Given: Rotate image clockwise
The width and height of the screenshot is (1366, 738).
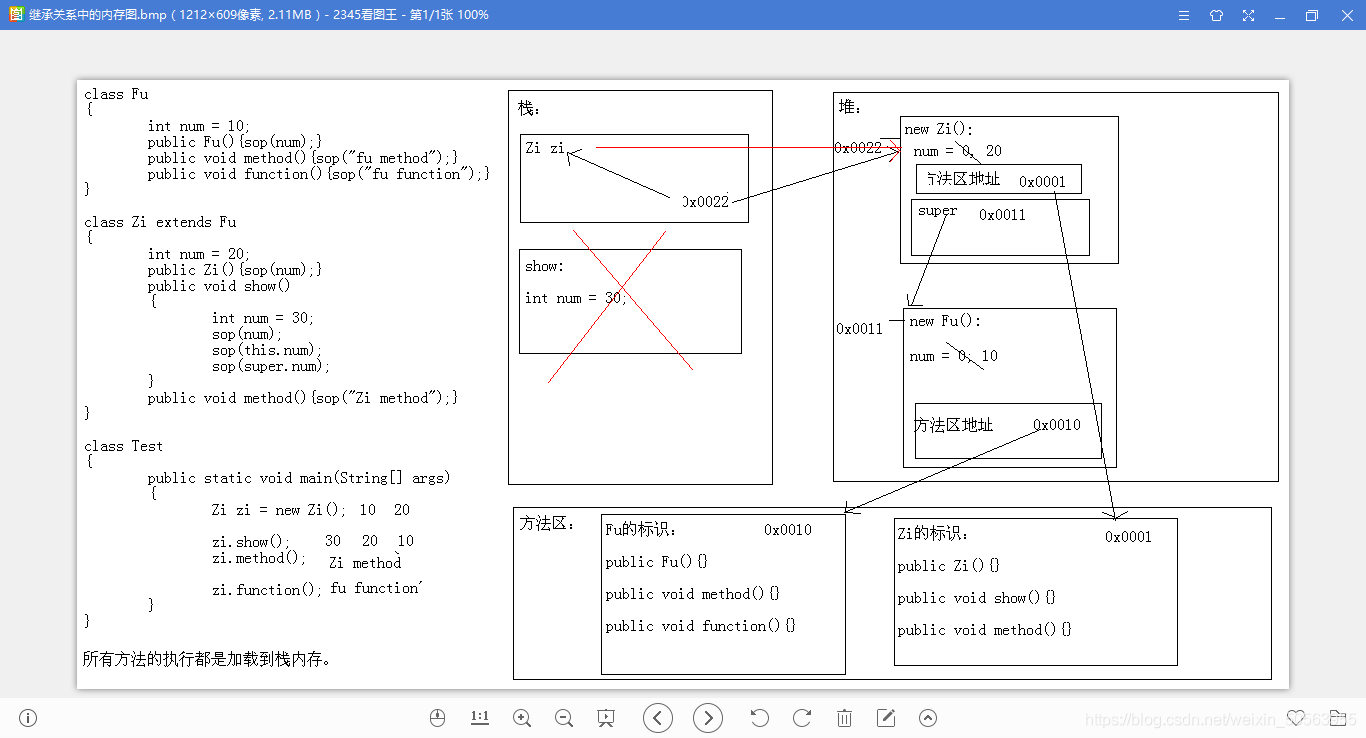Looking at the screenshot, I should 802,718.
